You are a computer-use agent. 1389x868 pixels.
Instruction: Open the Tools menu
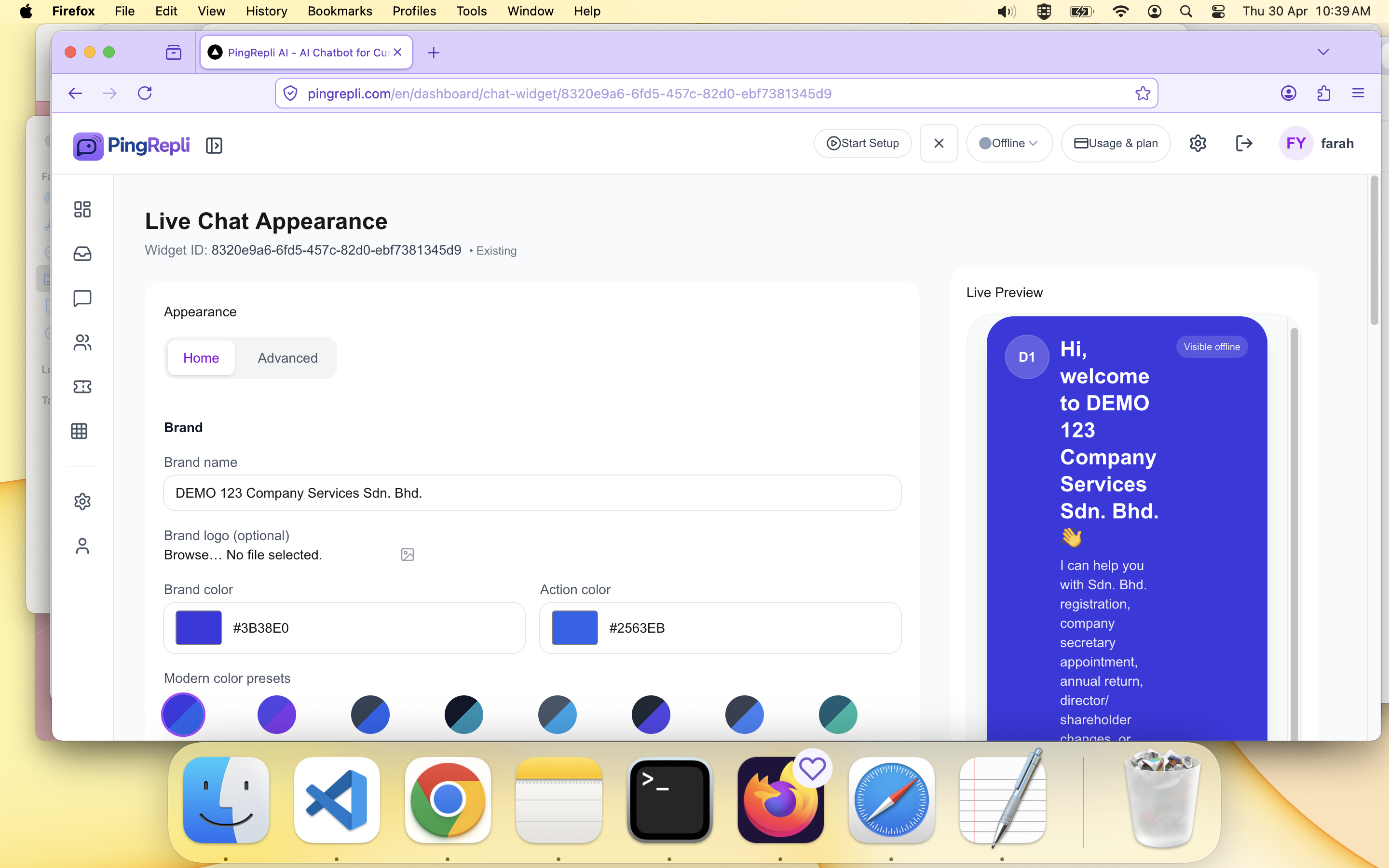pyautogui.click(x=471, y=12)
